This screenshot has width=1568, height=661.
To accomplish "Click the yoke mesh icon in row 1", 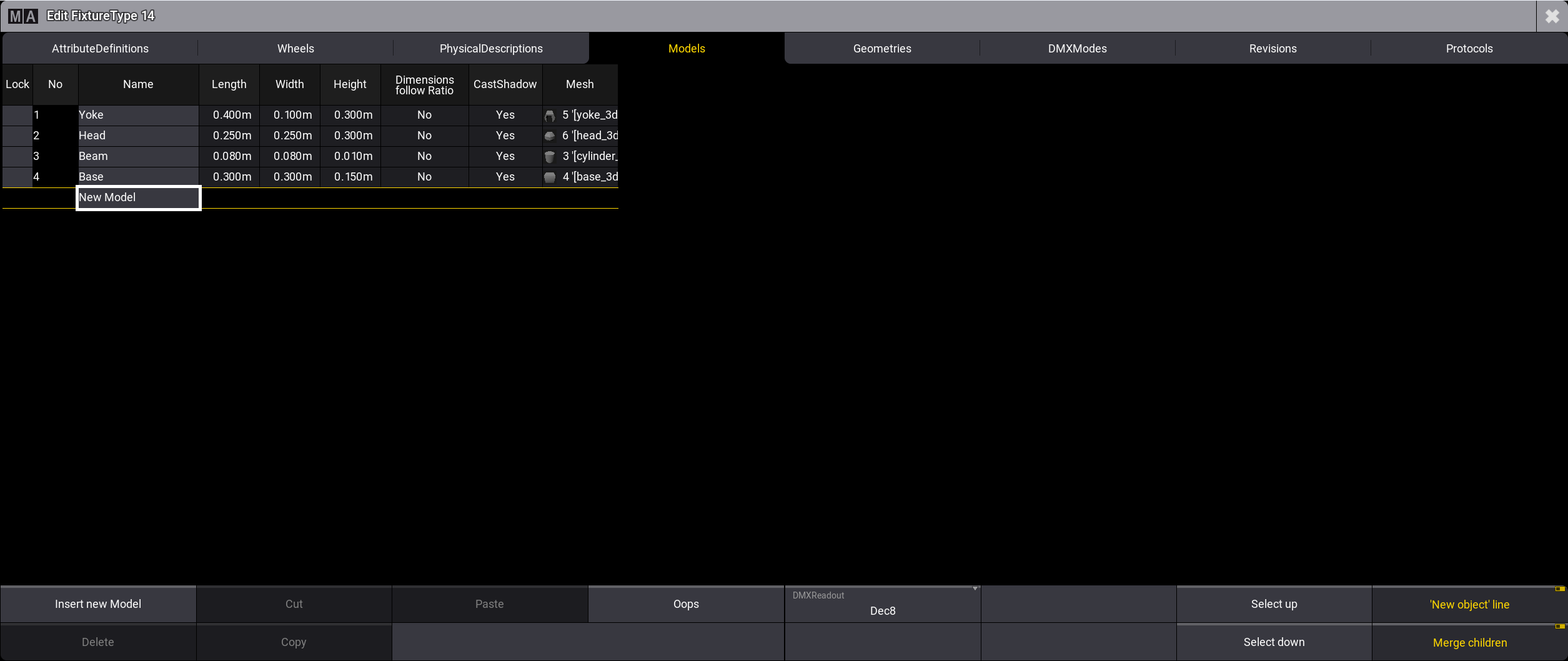I will point(550,116).
